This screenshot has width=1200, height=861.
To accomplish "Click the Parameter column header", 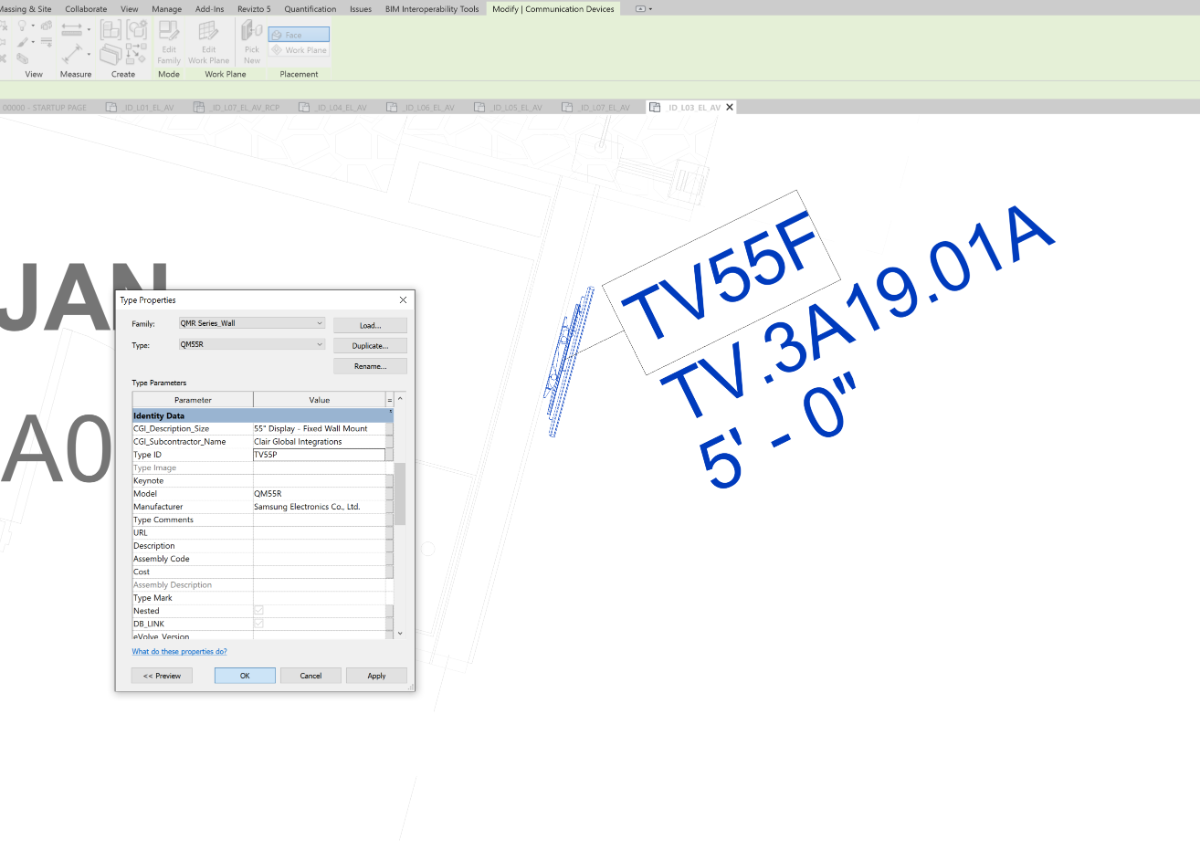I will tap(193, 400).
